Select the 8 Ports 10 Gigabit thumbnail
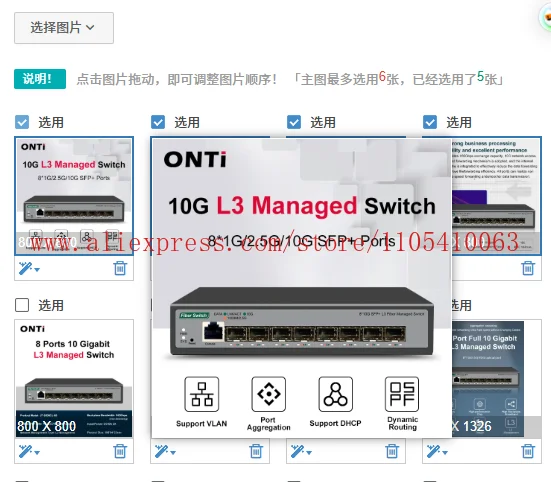Viewport: 551px width, 482px height. (74, 379)
